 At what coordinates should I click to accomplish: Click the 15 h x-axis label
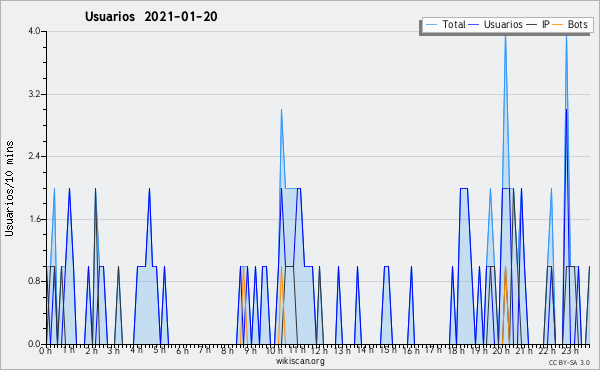388,350
